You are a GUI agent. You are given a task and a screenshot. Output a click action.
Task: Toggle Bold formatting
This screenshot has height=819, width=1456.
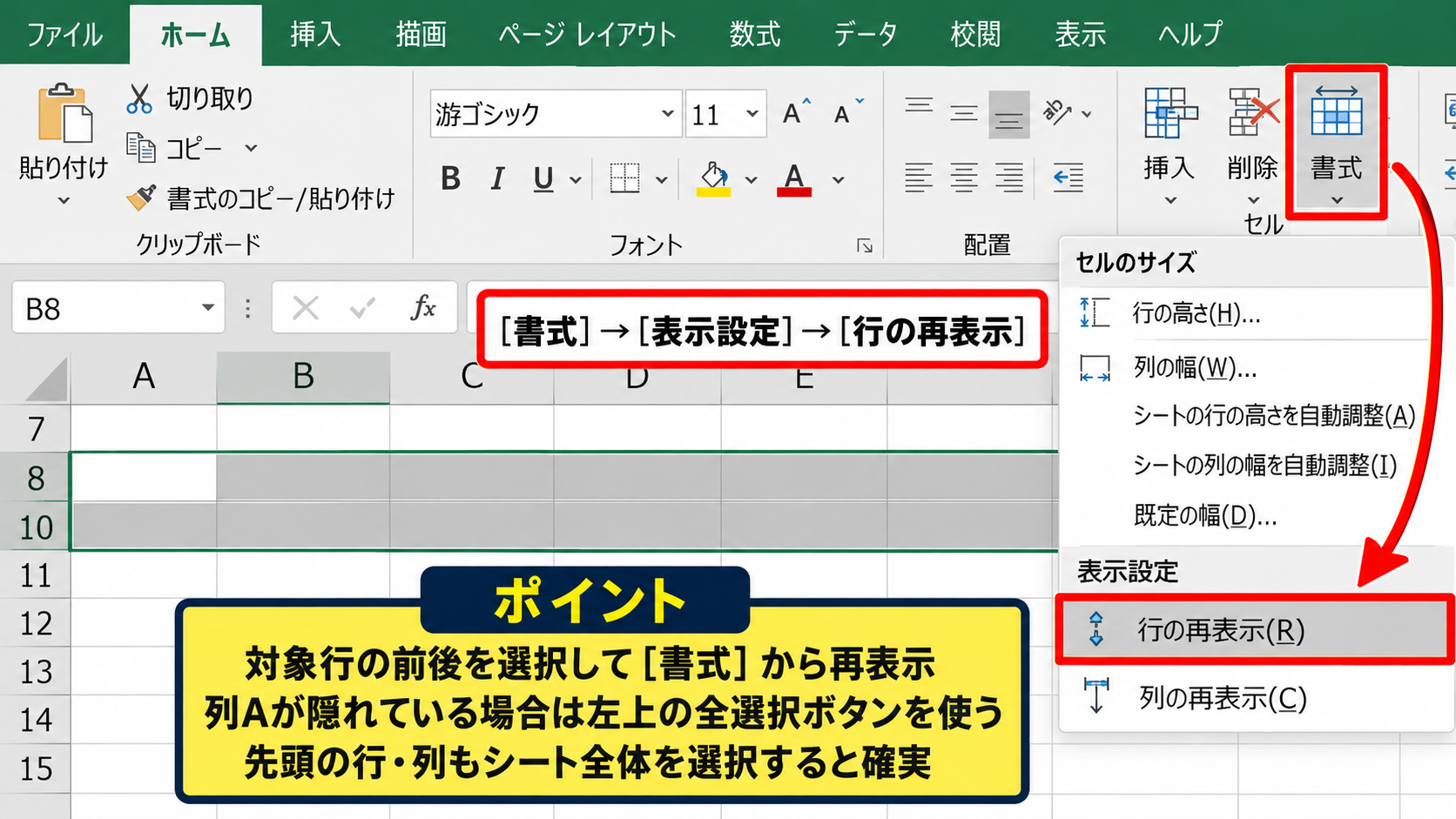[450, 178]
